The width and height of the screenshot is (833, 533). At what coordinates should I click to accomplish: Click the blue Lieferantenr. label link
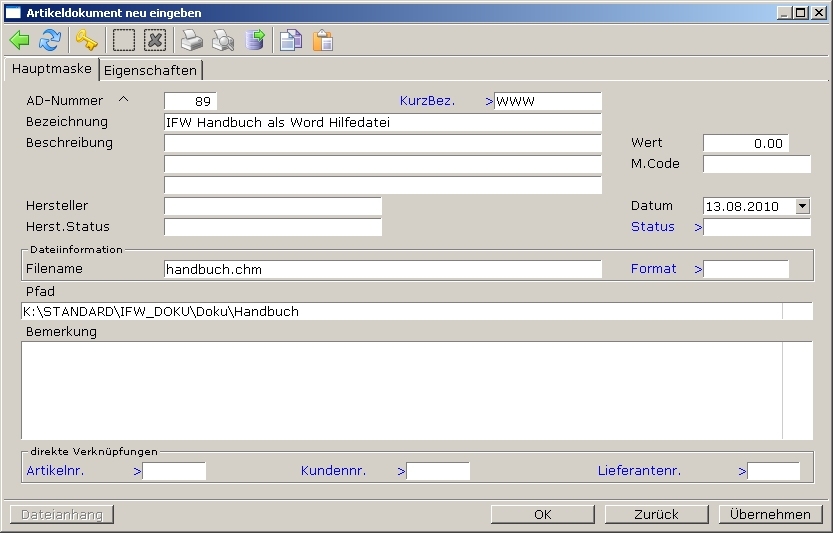pyautogui.click(x=639, y=470)
